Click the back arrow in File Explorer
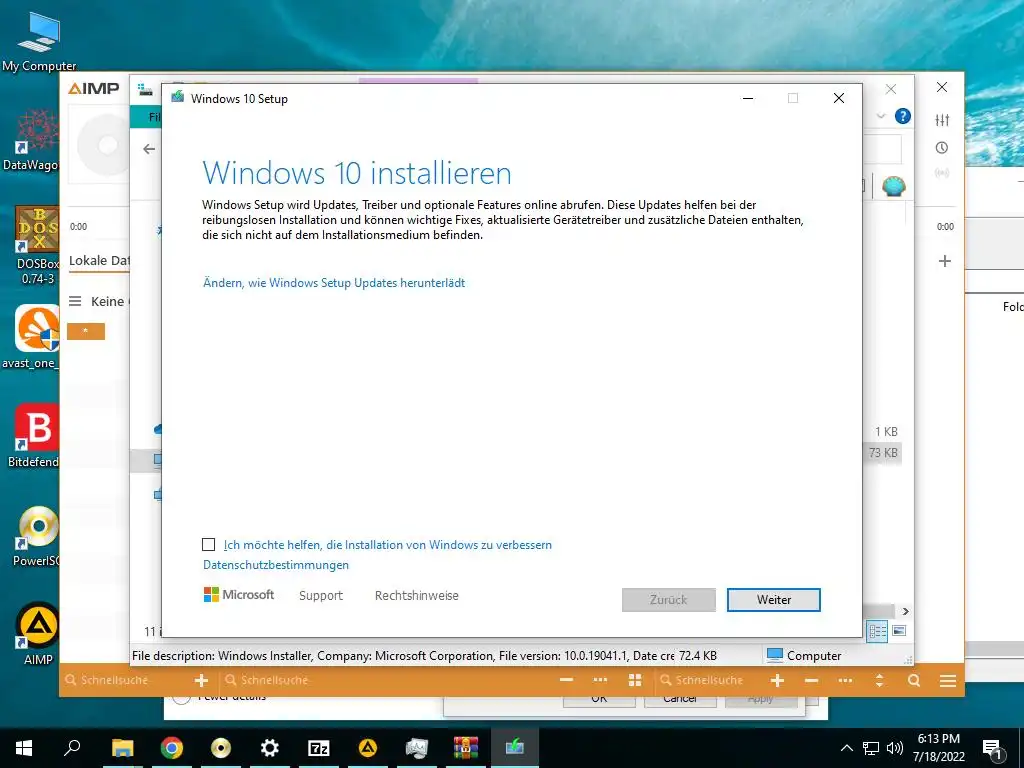The height and width of the screenshot is (768, 1024). (149, 149)
